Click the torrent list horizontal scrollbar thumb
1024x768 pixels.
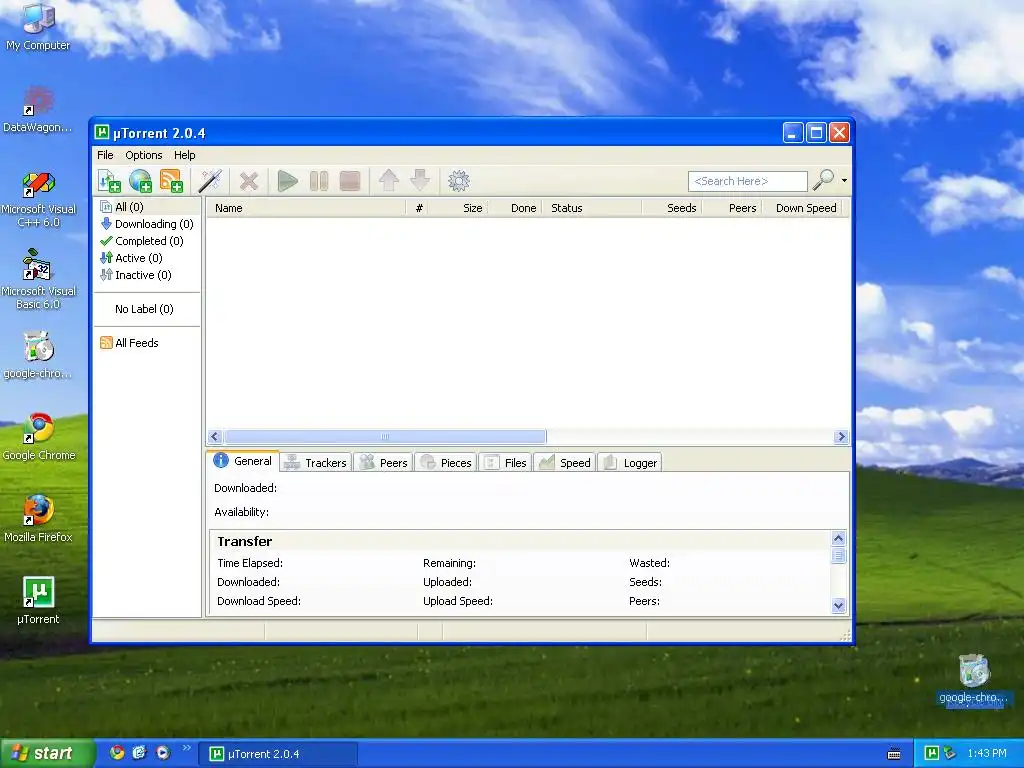tap(385, 436)
